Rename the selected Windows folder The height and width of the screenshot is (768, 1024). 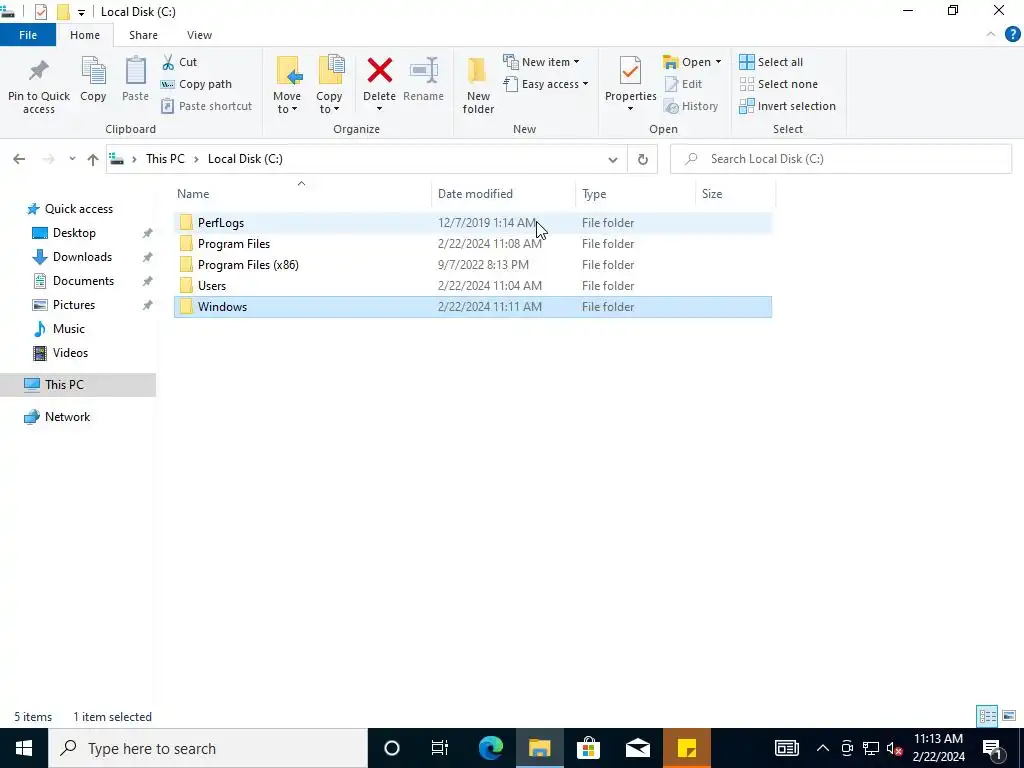coord(423,80)
